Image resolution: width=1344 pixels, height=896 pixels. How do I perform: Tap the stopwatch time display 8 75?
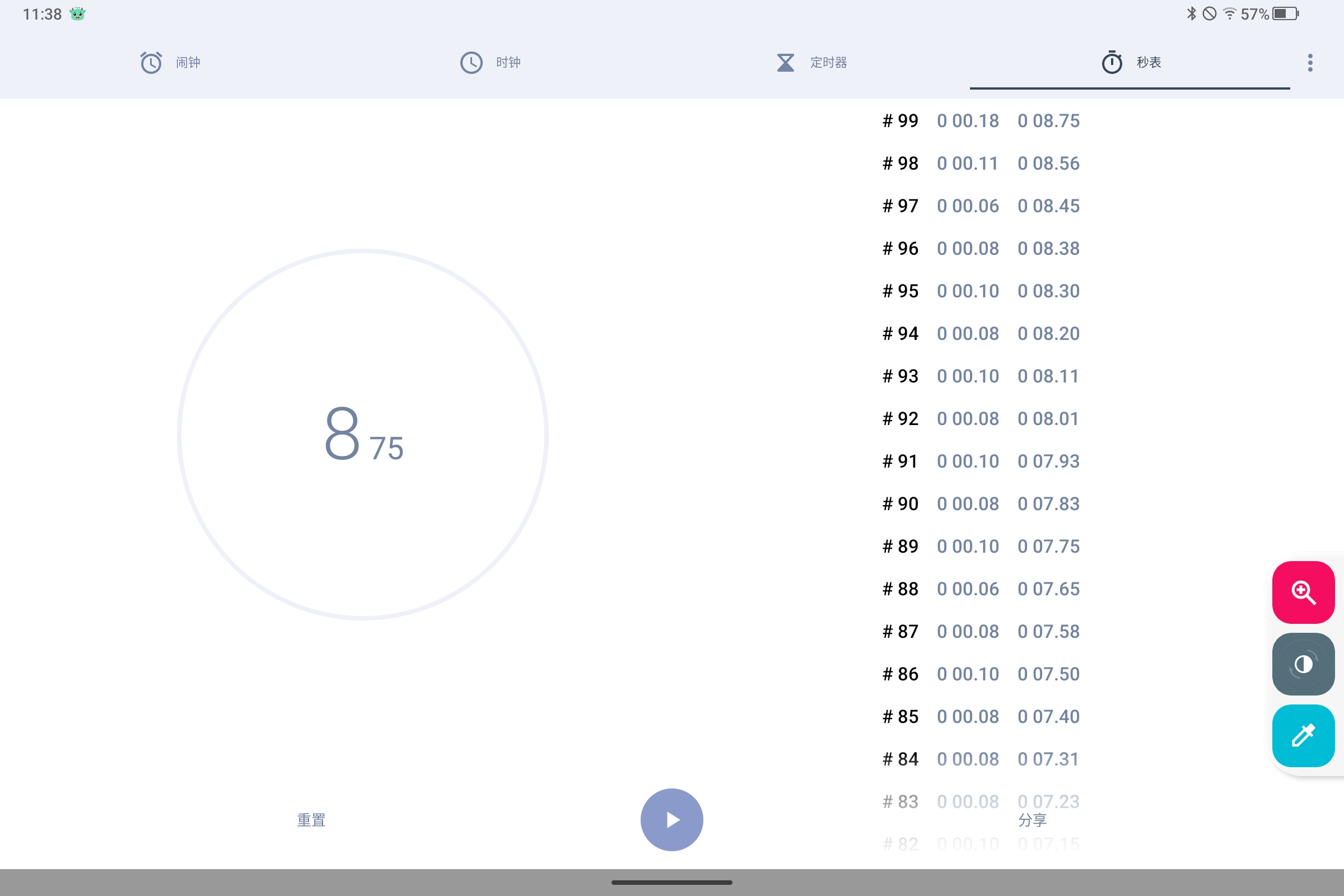[363, 435]
